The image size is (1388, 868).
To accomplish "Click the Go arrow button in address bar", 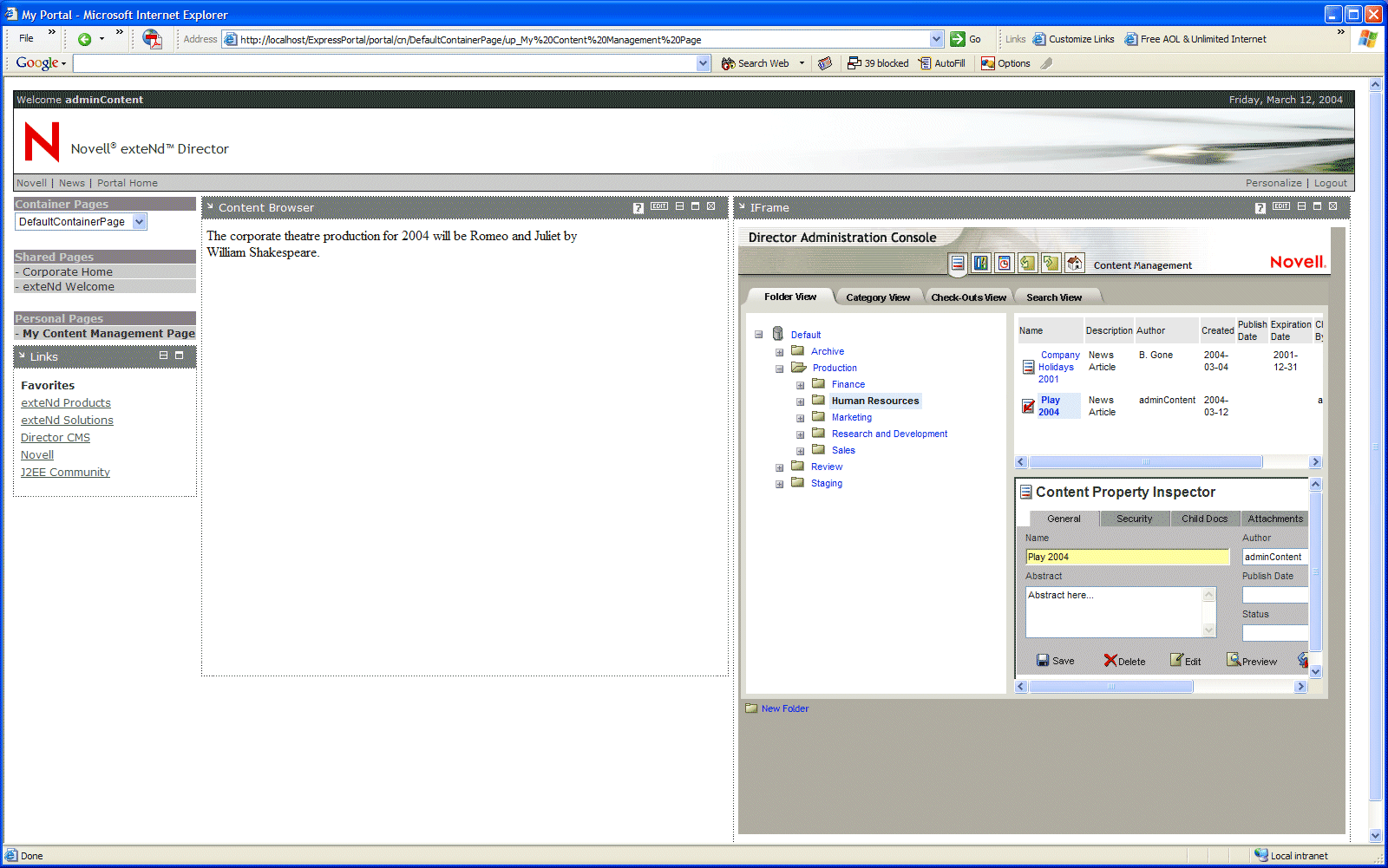I will pos(958,39).
